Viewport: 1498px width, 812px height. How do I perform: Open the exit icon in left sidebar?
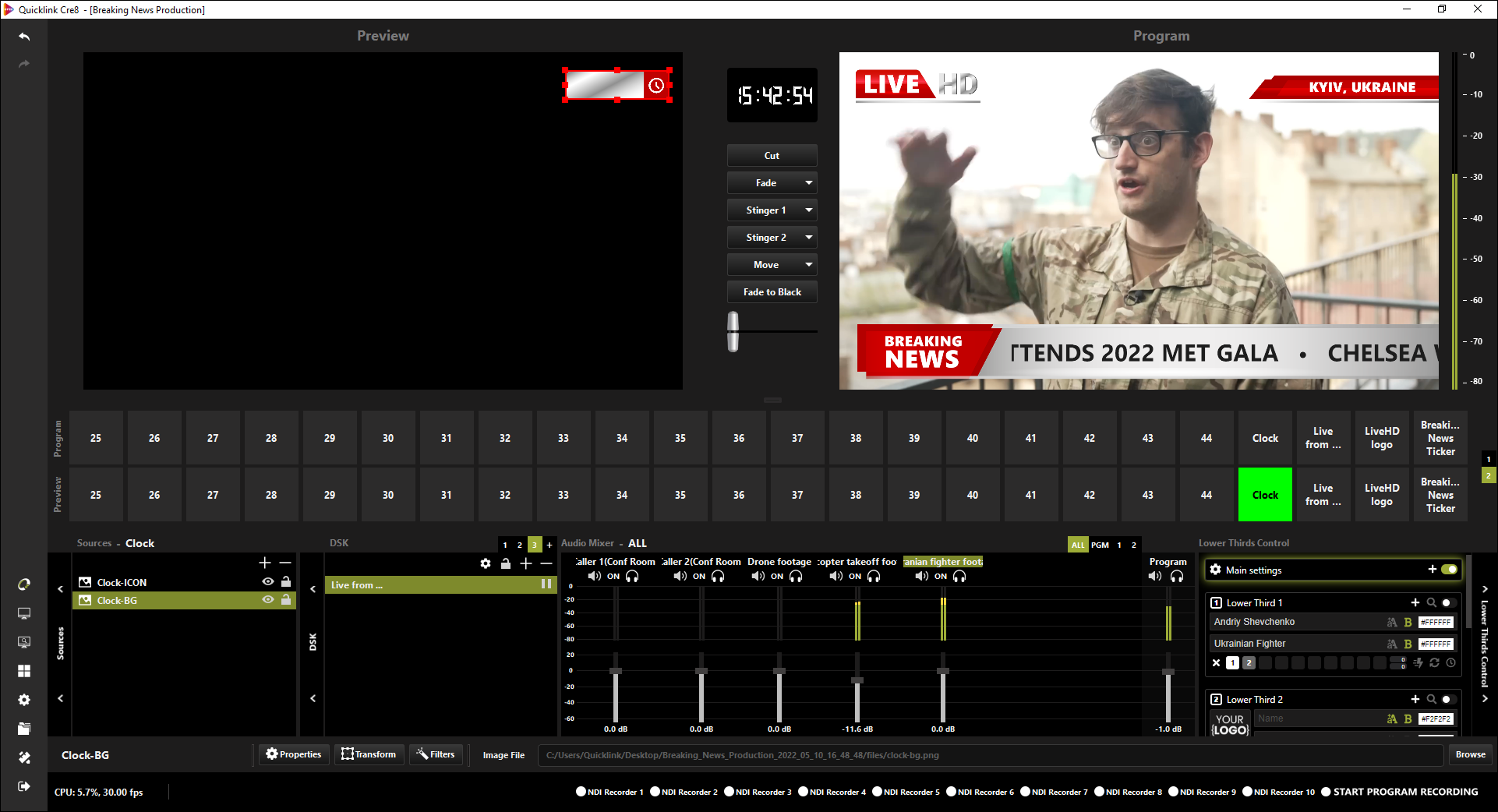coord(24,786)
